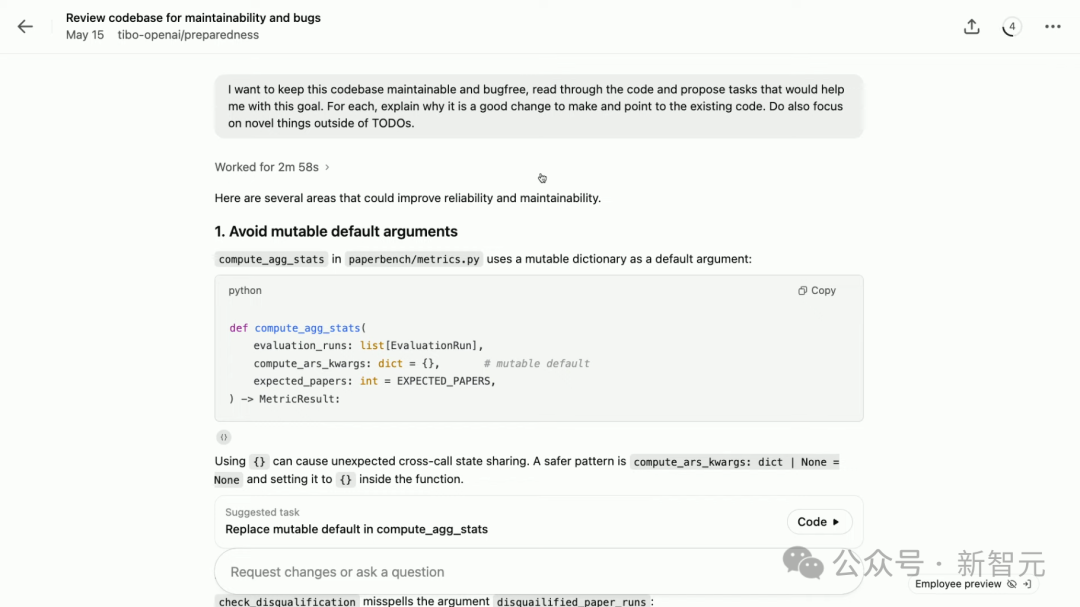1080x607 pixels.
Task: Copy the python code block
Action: 817,291
